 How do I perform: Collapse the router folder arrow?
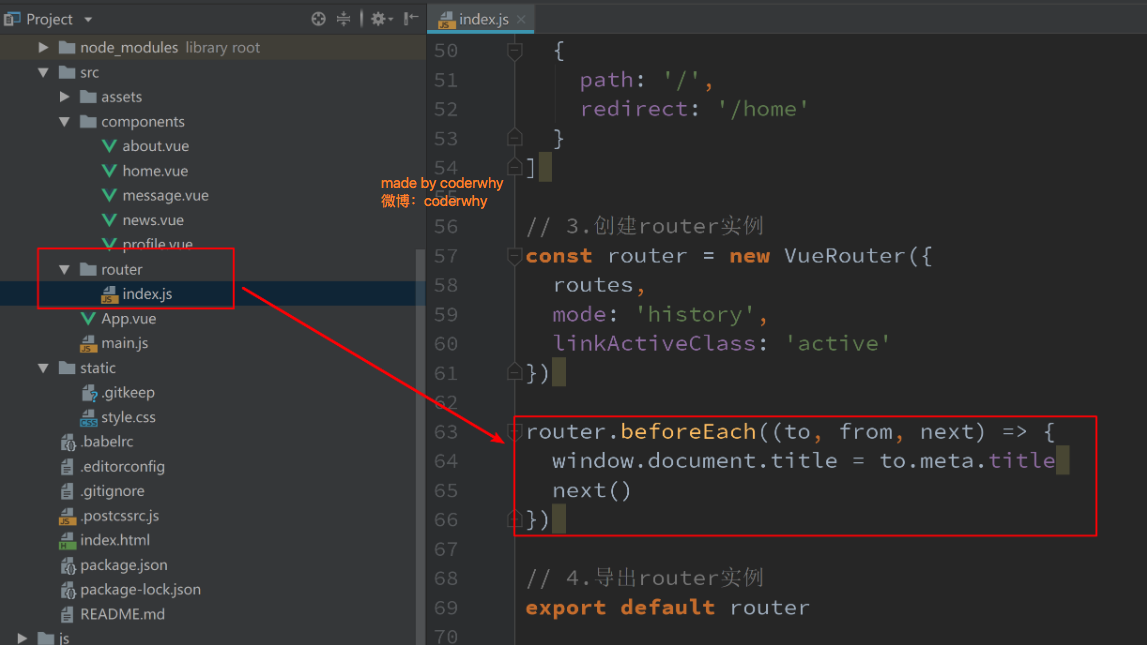[x=64, y=269]
